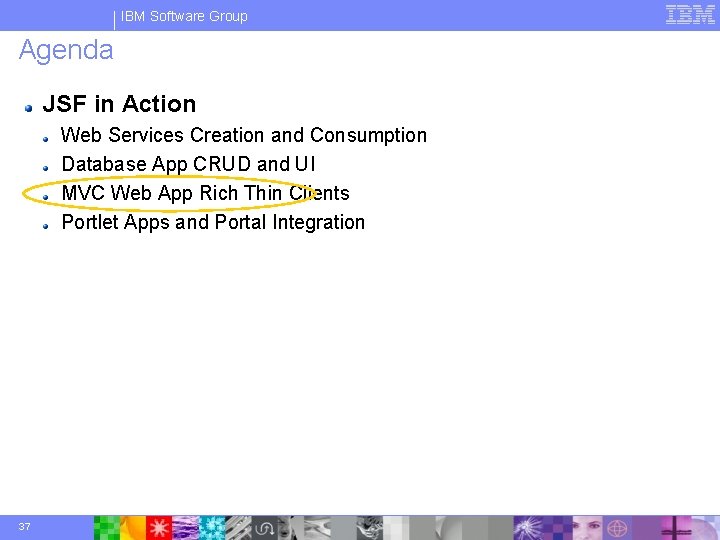Select 'MVC Web App Rich Thin Clients' line
Screen dimensions: 720x540
click(x=205, y=193)
